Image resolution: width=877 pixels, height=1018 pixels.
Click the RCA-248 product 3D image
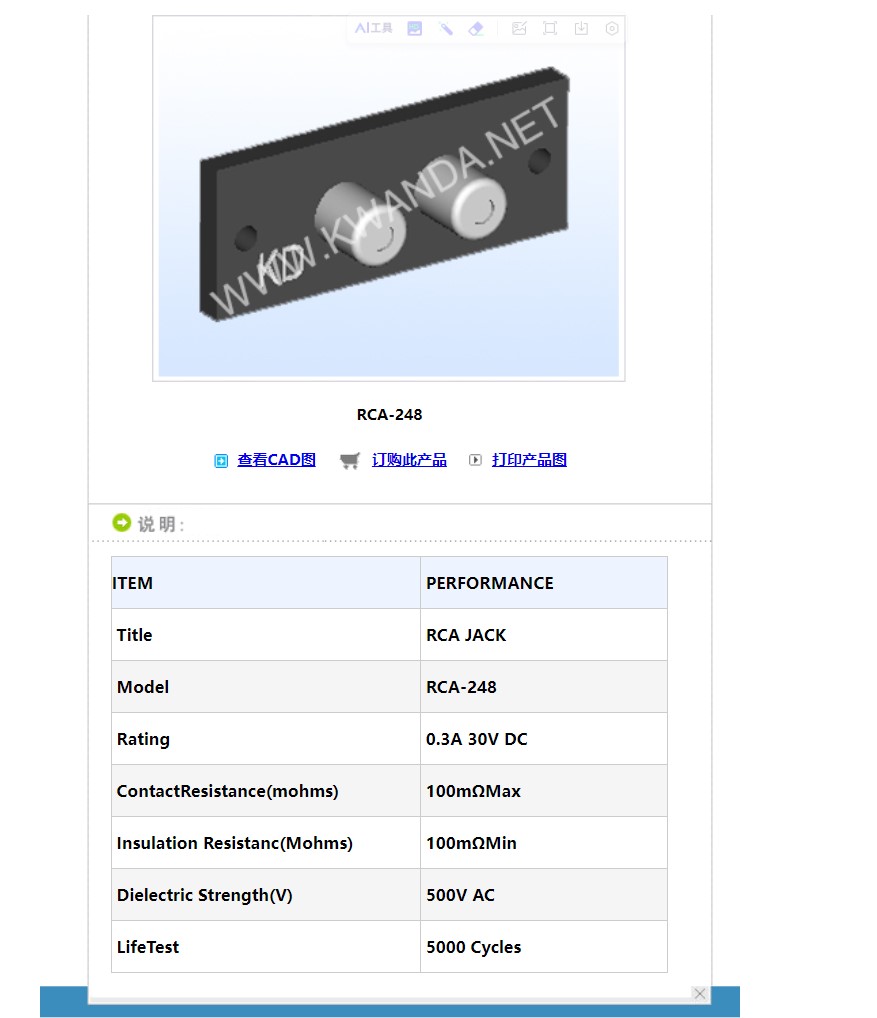[x=389, y=198]
